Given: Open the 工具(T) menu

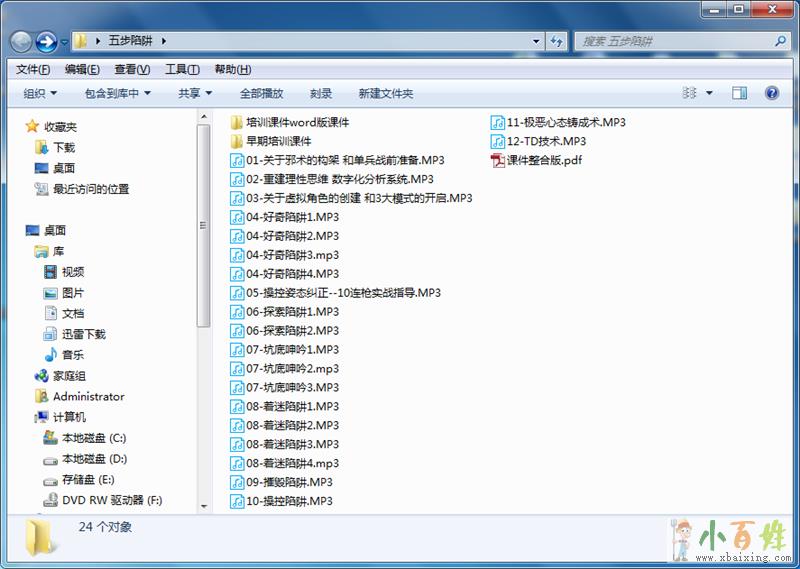Looking at the screenshot, I should click(x=182, y=69).
